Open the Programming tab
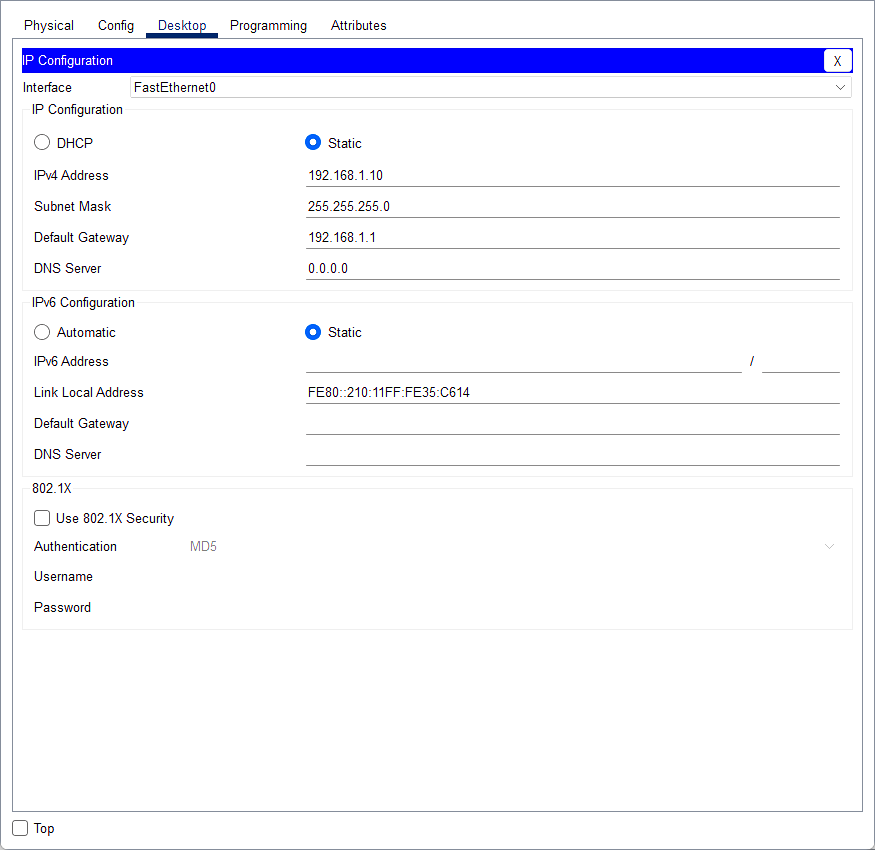This screenshot has height=850, width=875. [x=268, y=25]
